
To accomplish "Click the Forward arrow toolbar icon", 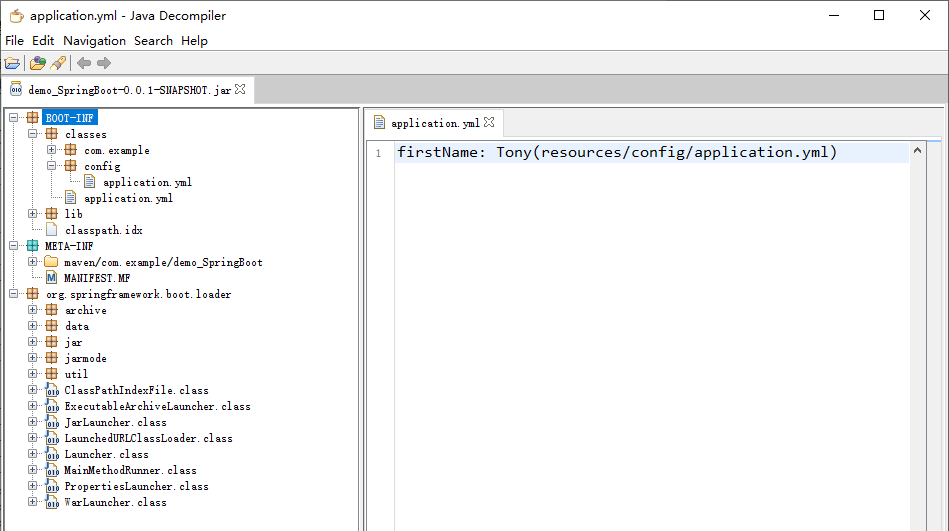I will [x=104, y=63].
